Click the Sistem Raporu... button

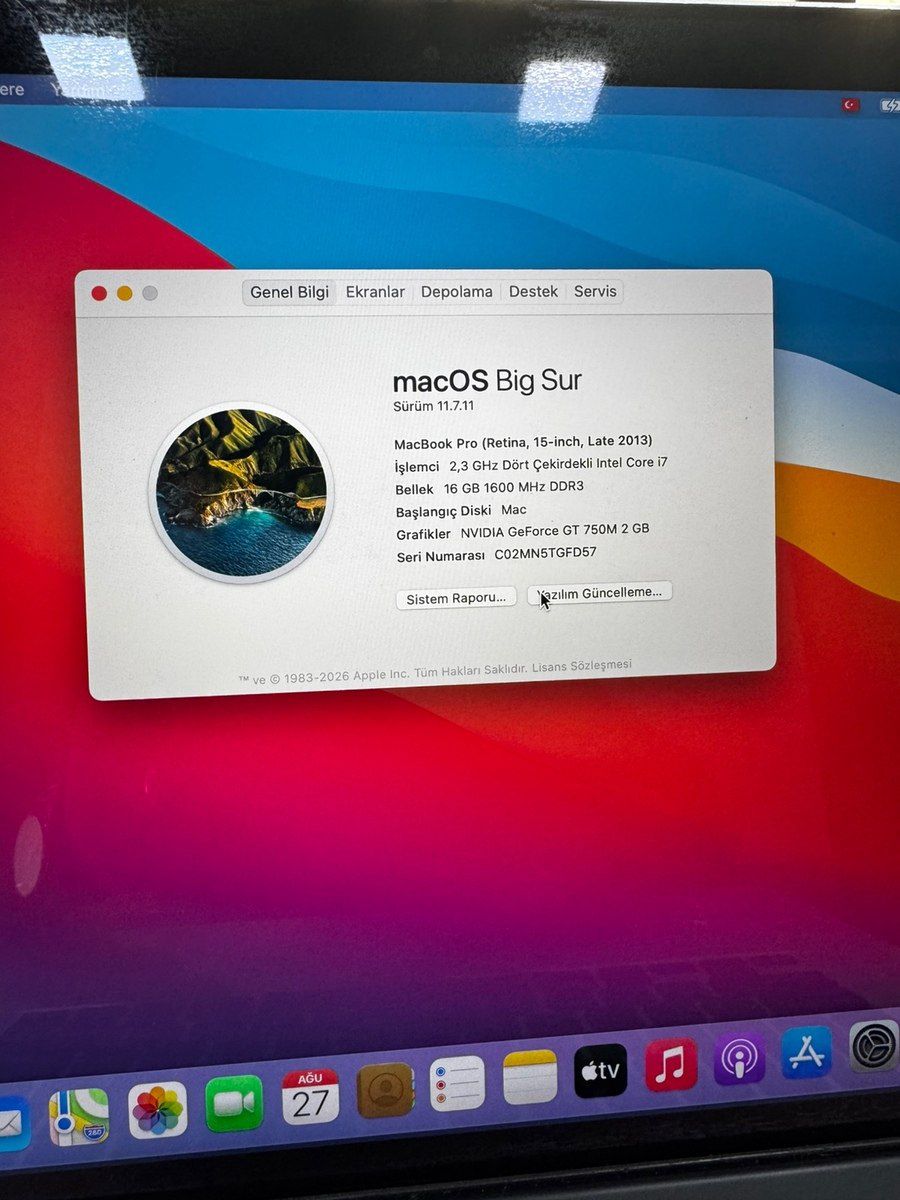point(456,598)
